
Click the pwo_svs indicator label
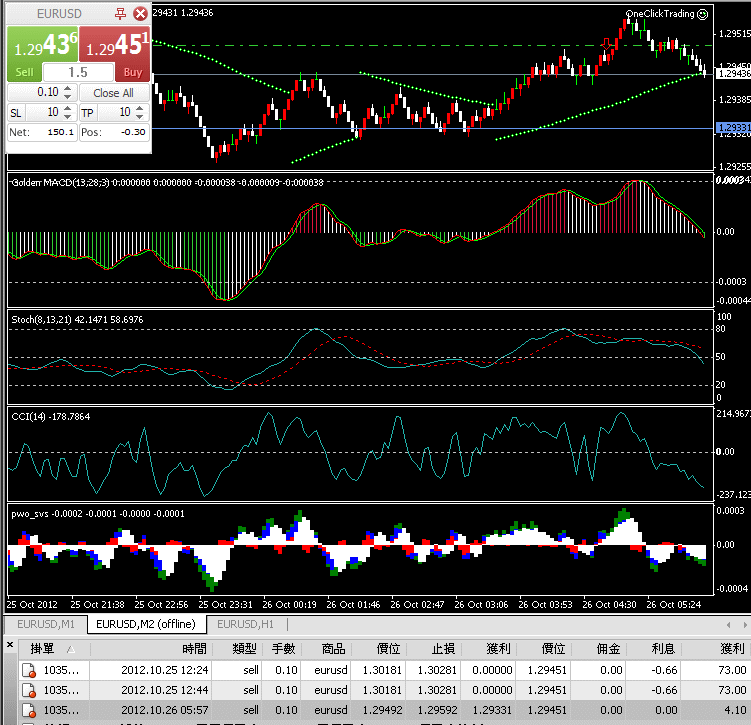pos(30,514)
